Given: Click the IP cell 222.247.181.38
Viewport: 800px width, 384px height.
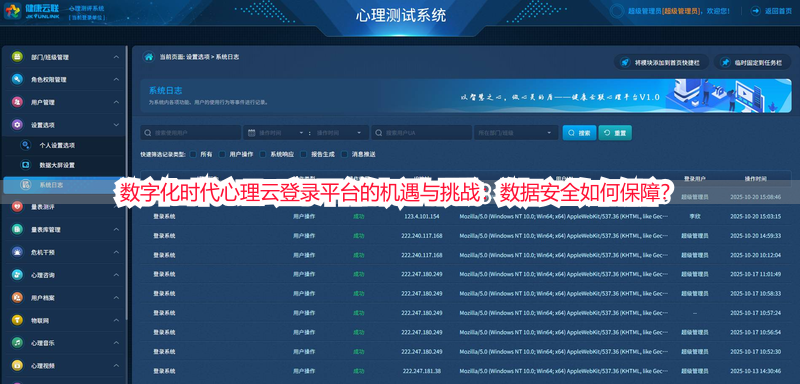Looking at the screenshot, I should click(x=421, y=371).
